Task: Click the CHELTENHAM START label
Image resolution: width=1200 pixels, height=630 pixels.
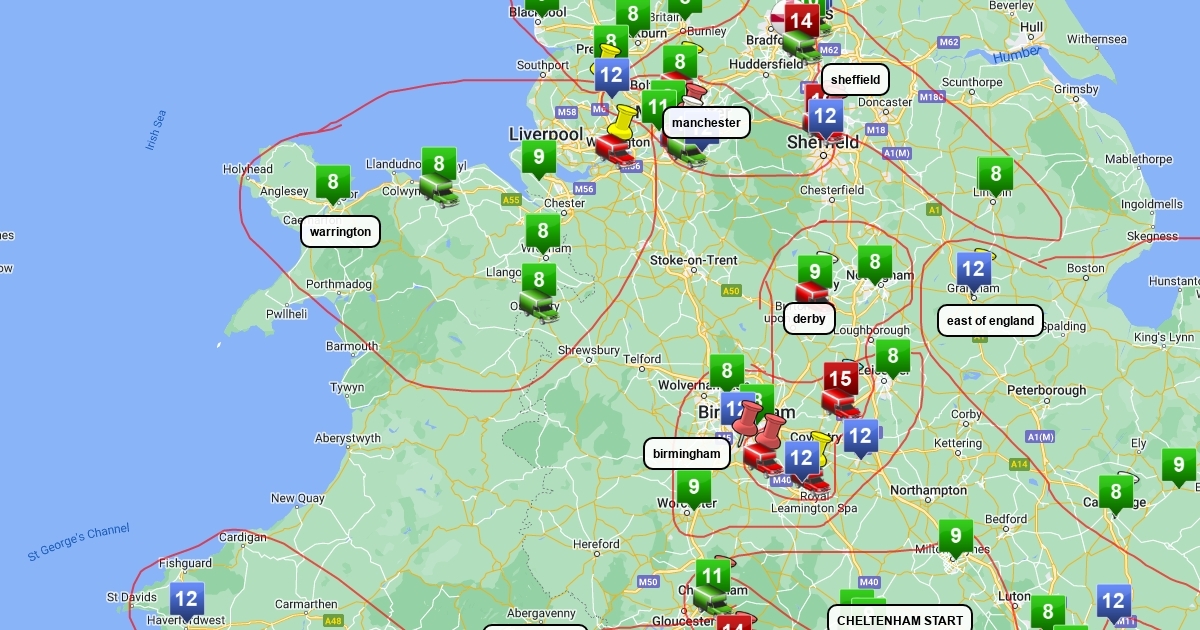Action: pos(899,620)
